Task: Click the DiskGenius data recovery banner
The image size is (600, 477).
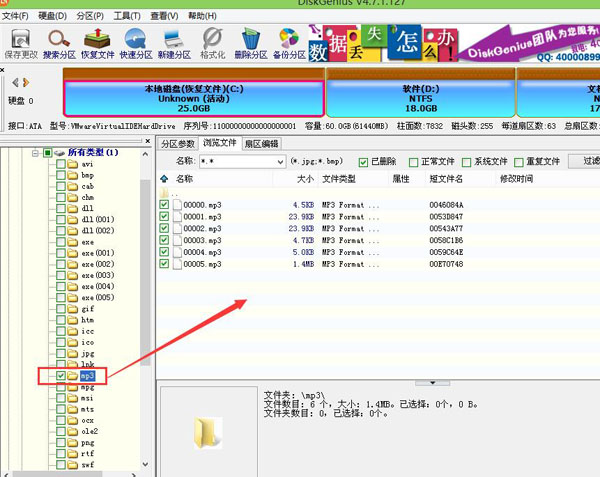Action: click(x=454, y=43)
